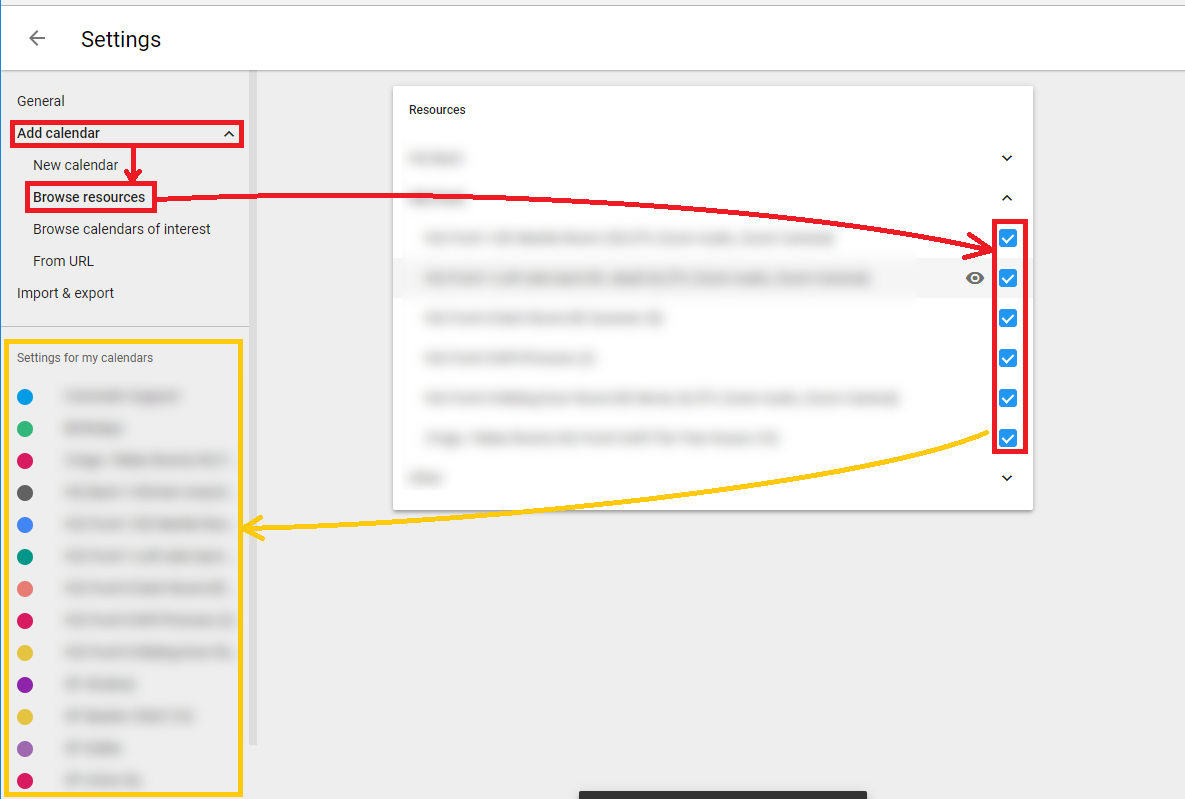Click the salmon-colored calendar dot
The width and height of the screenshot is (1185, 799).
(25, 589)
